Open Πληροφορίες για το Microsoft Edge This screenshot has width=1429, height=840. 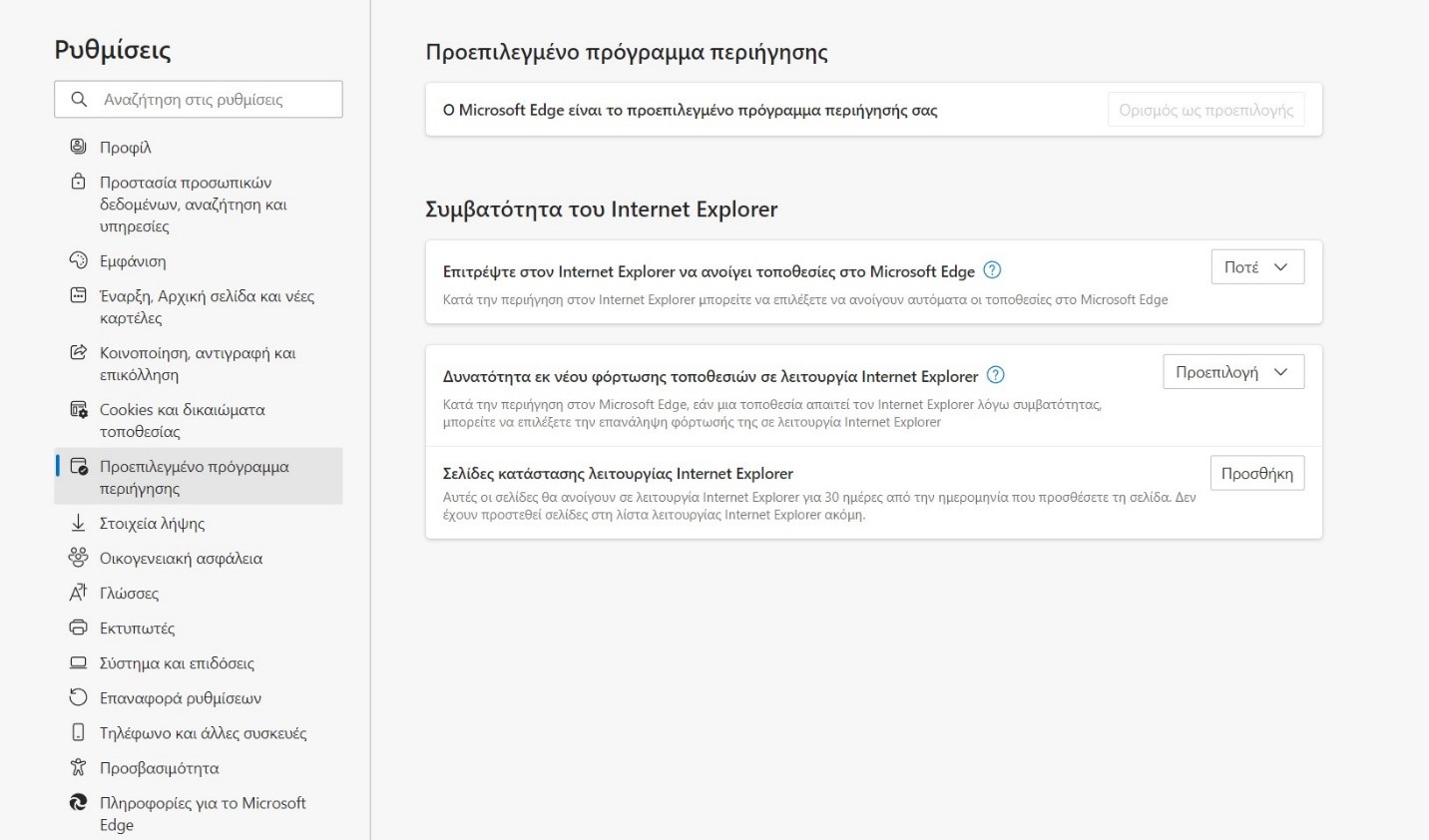pyautogui.click(x=199, y=814)
